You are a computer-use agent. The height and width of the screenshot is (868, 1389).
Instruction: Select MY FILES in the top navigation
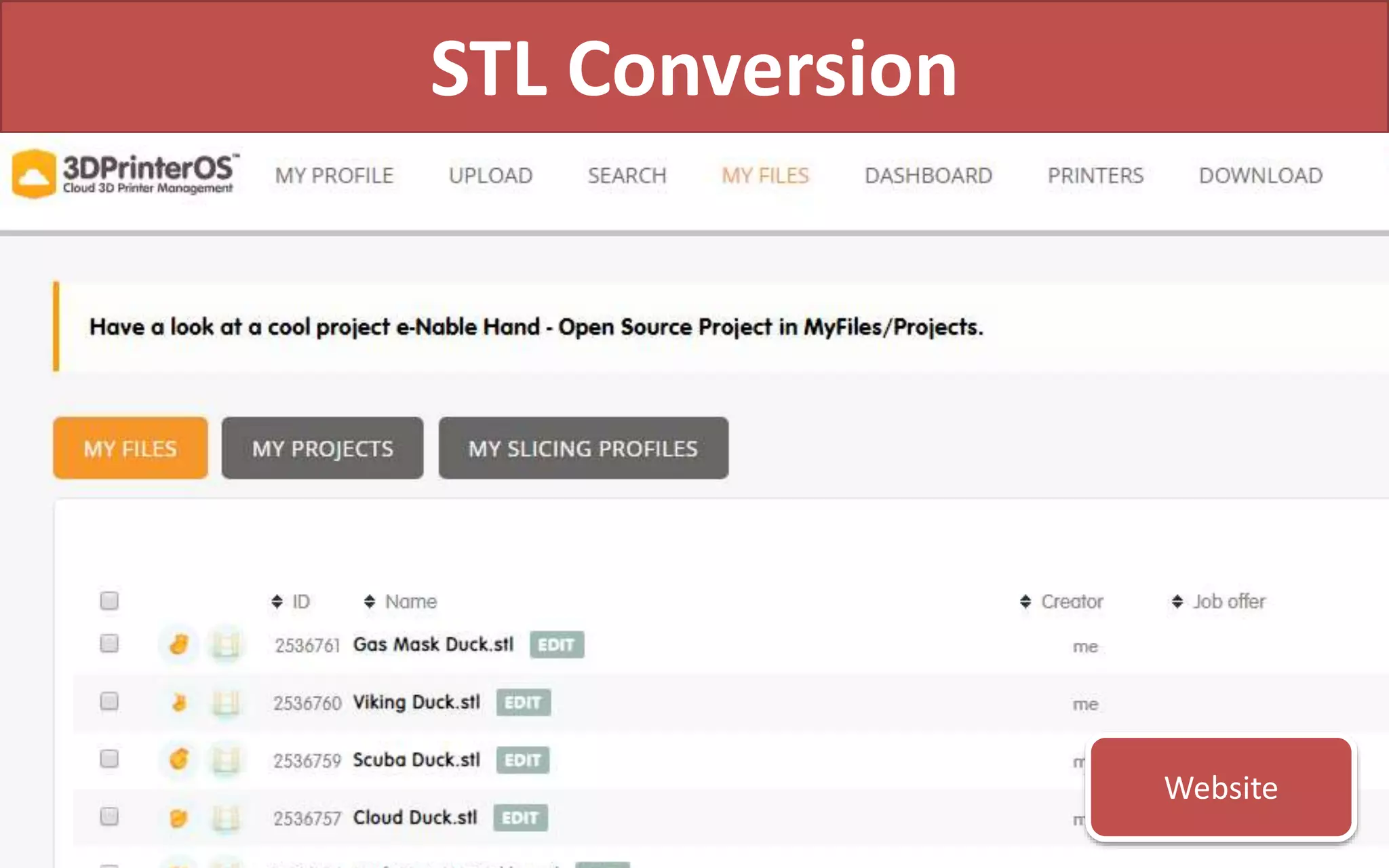766,176
